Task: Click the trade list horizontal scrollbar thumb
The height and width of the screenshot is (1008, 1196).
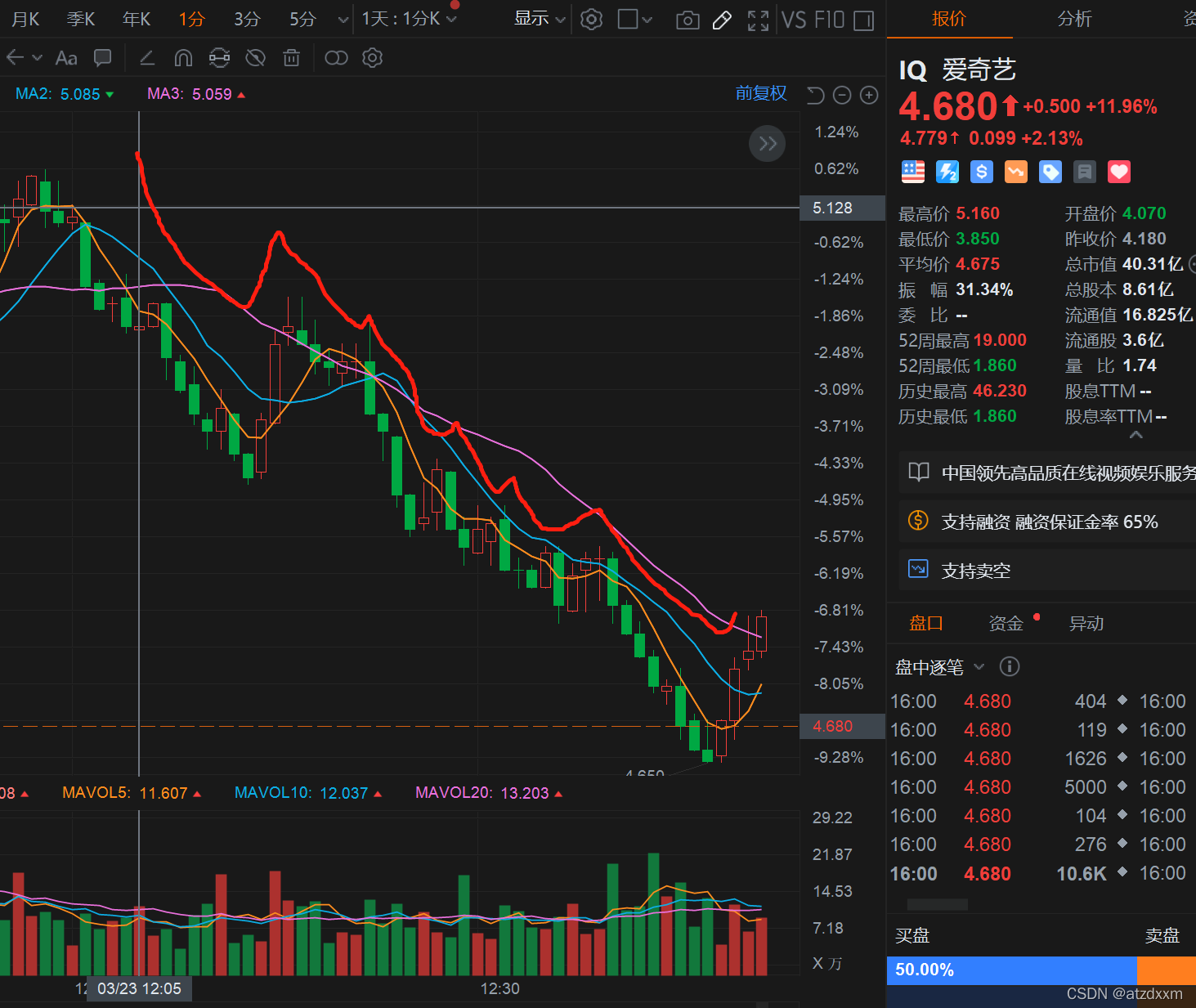Action: 938,904
